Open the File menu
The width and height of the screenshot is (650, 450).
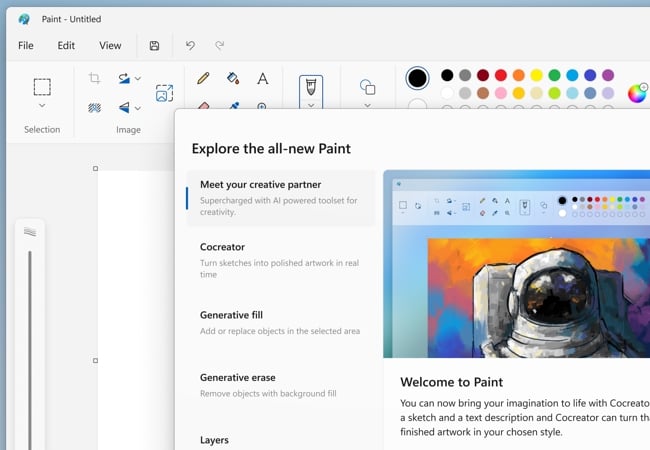26,46
